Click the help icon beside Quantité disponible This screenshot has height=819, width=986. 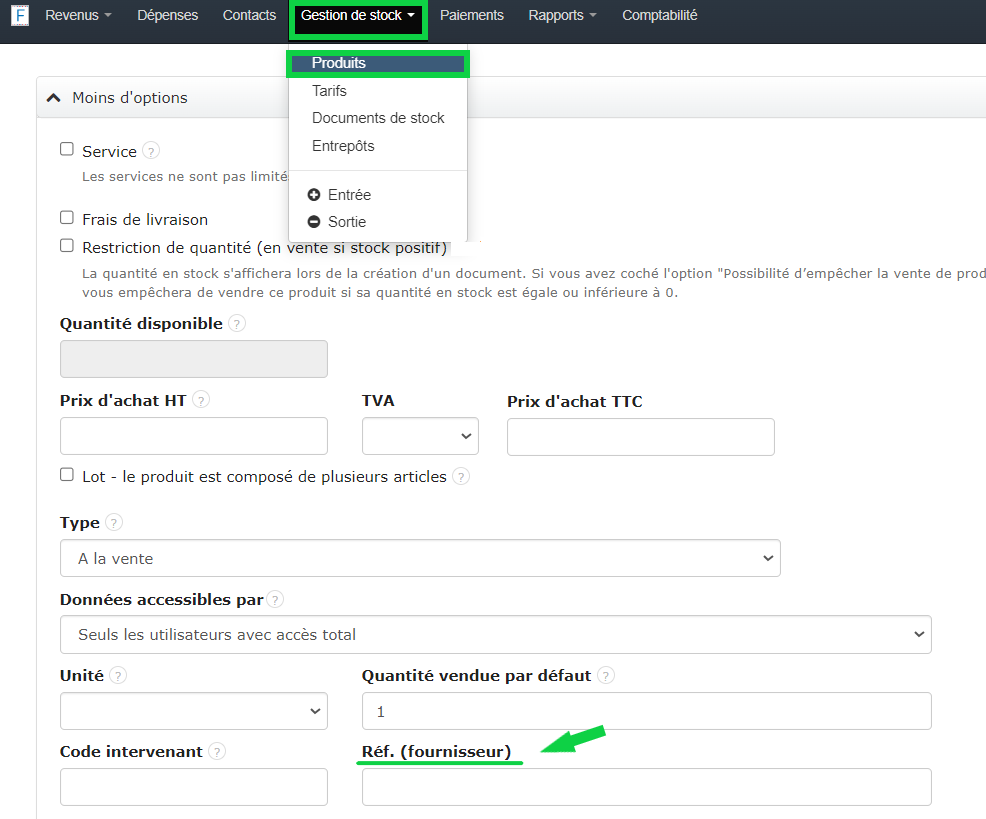point(236,323)
